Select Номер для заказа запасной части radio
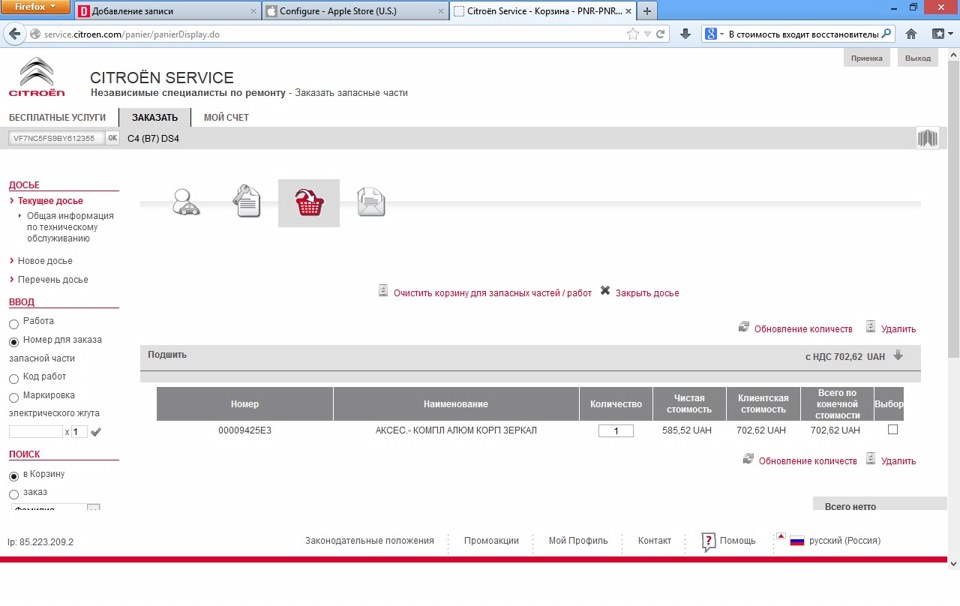 (x=13, y=342)
